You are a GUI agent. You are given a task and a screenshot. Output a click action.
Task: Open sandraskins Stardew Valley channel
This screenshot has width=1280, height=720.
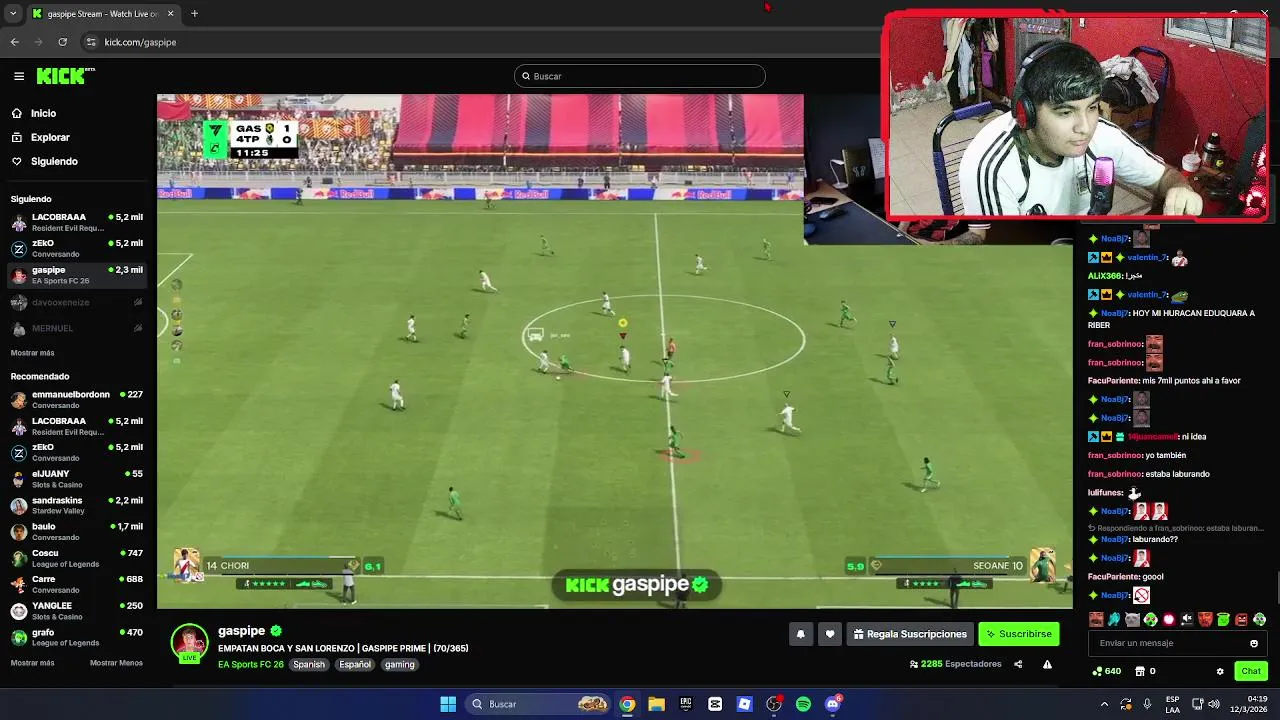pyautogui.click(x=77, y=505)
